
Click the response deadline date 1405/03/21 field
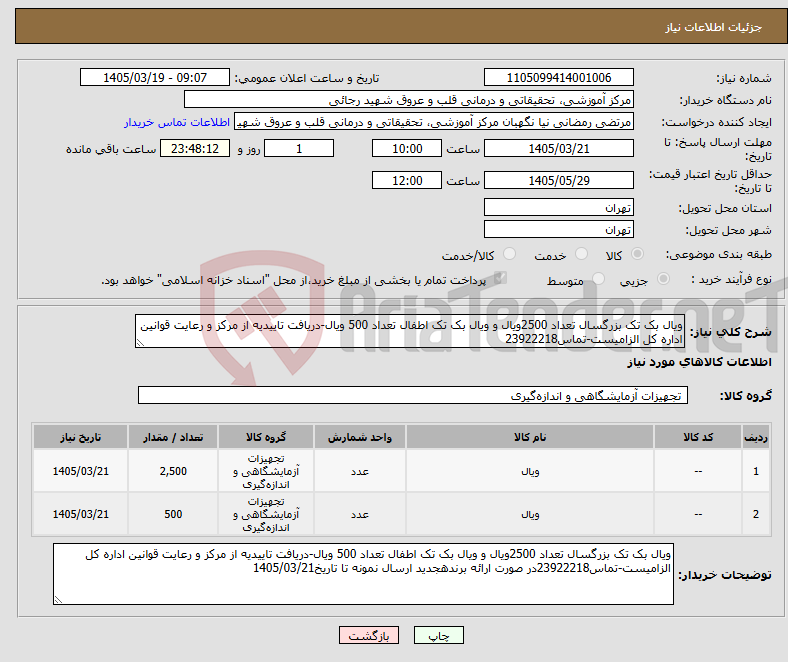558,148
